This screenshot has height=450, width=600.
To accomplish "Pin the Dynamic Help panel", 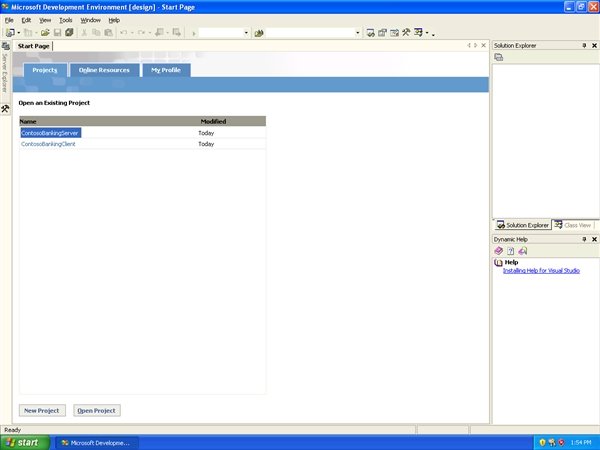I will pyautogui.click(x=584, y=239).
